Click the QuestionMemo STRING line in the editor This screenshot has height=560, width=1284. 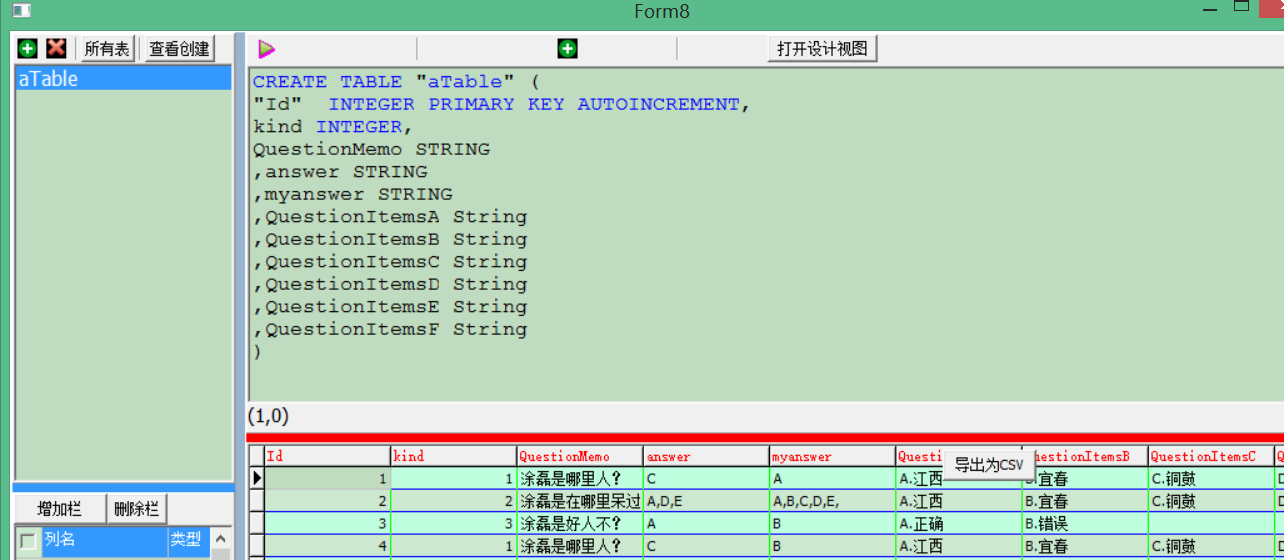pyautogui.click(x=371, y=149)
